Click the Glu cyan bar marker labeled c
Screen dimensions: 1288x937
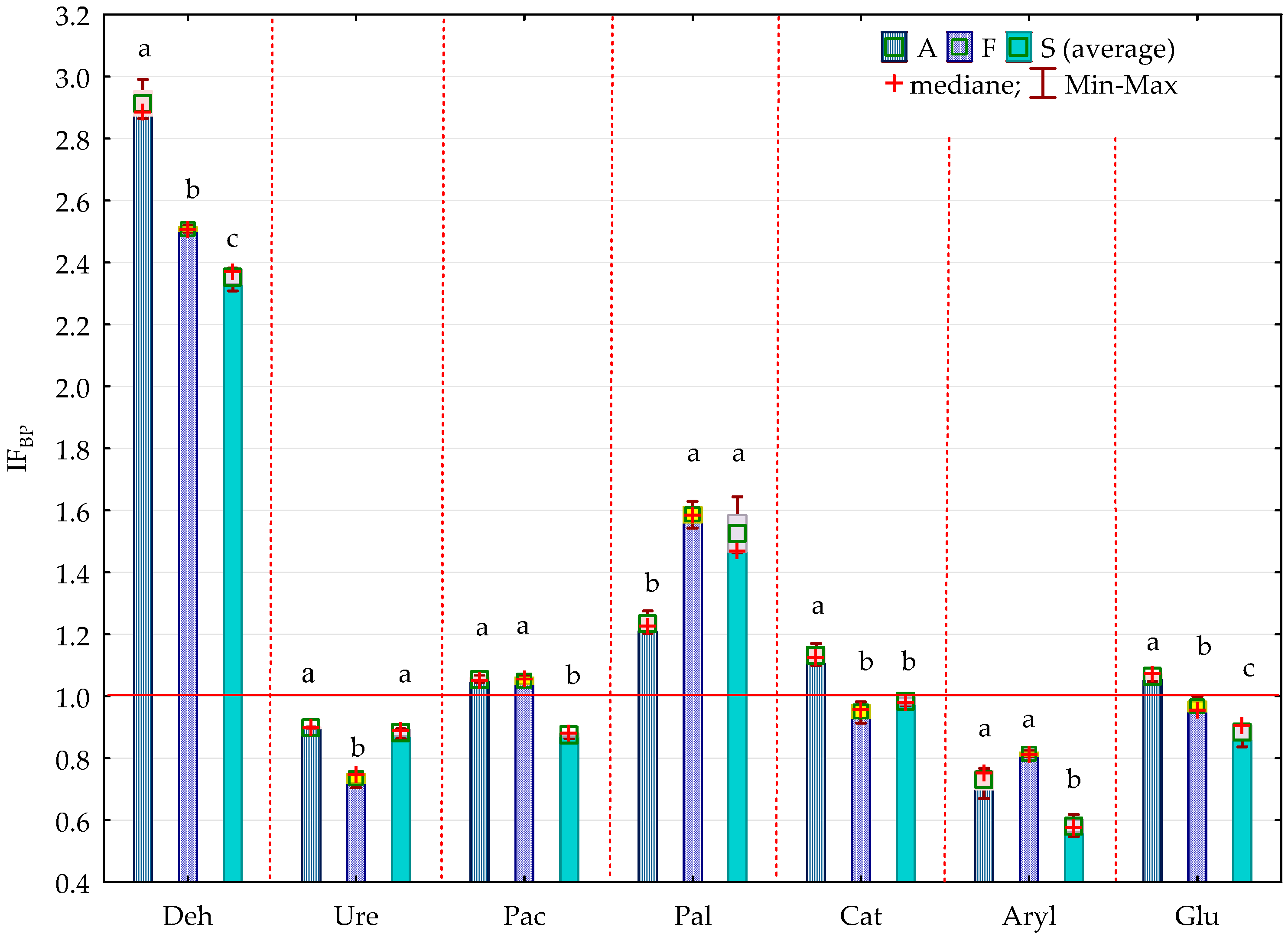[1242, 732]
